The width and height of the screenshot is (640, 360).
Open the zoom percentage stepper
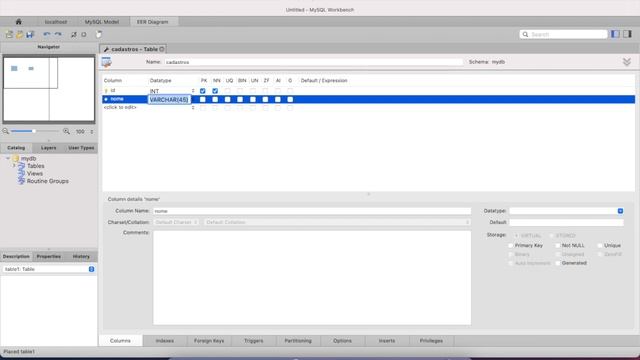click(92, 131)
